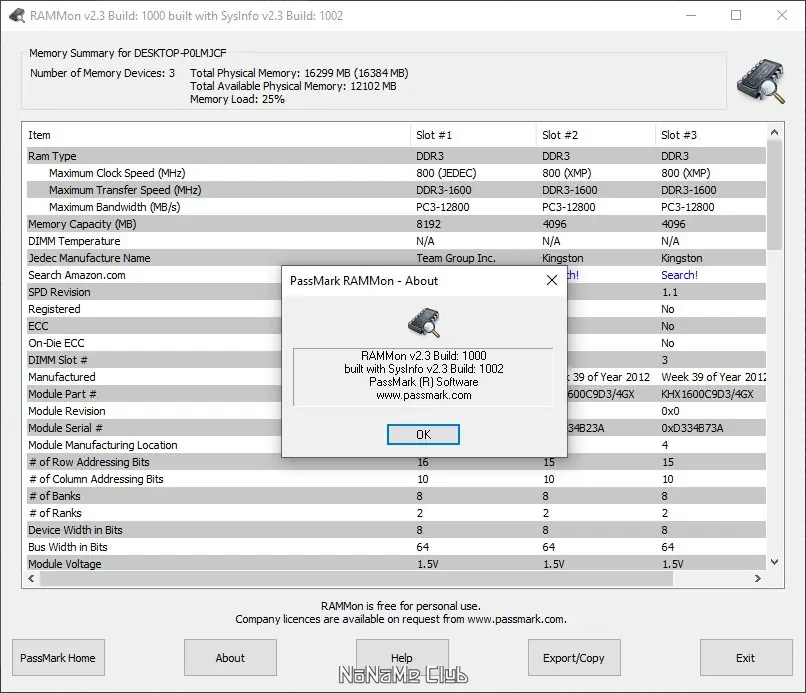Select the Jedec Manufacture Name row
This screenshot has height=693, width=806.
pos(396,258)
